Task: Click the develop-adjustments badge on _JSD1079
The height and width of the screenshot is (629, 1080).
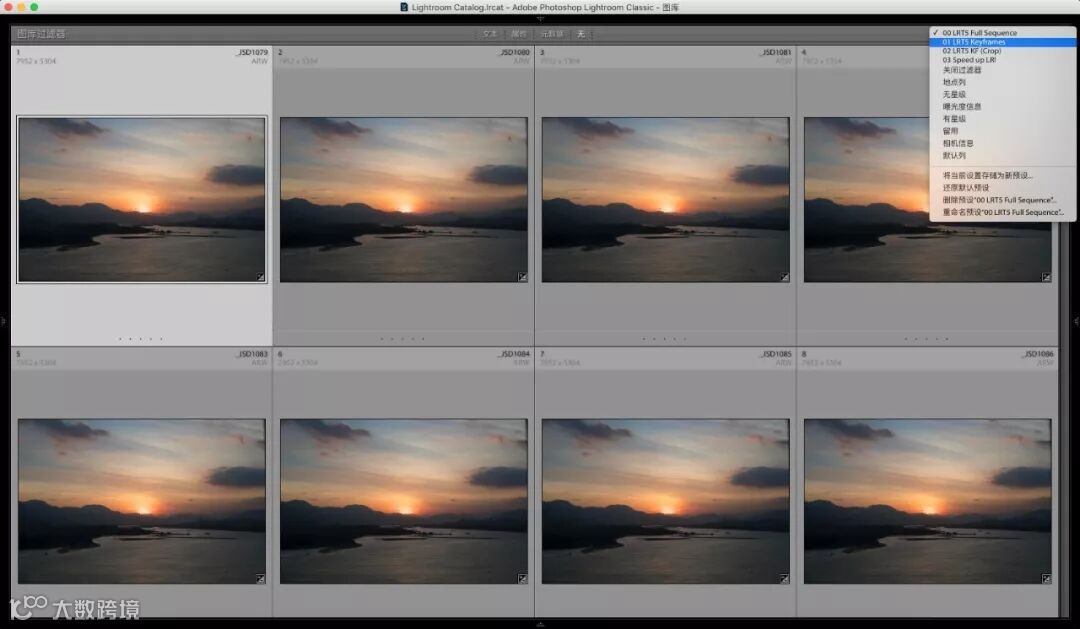Action: pyautogui.click(x=260, y=277)
